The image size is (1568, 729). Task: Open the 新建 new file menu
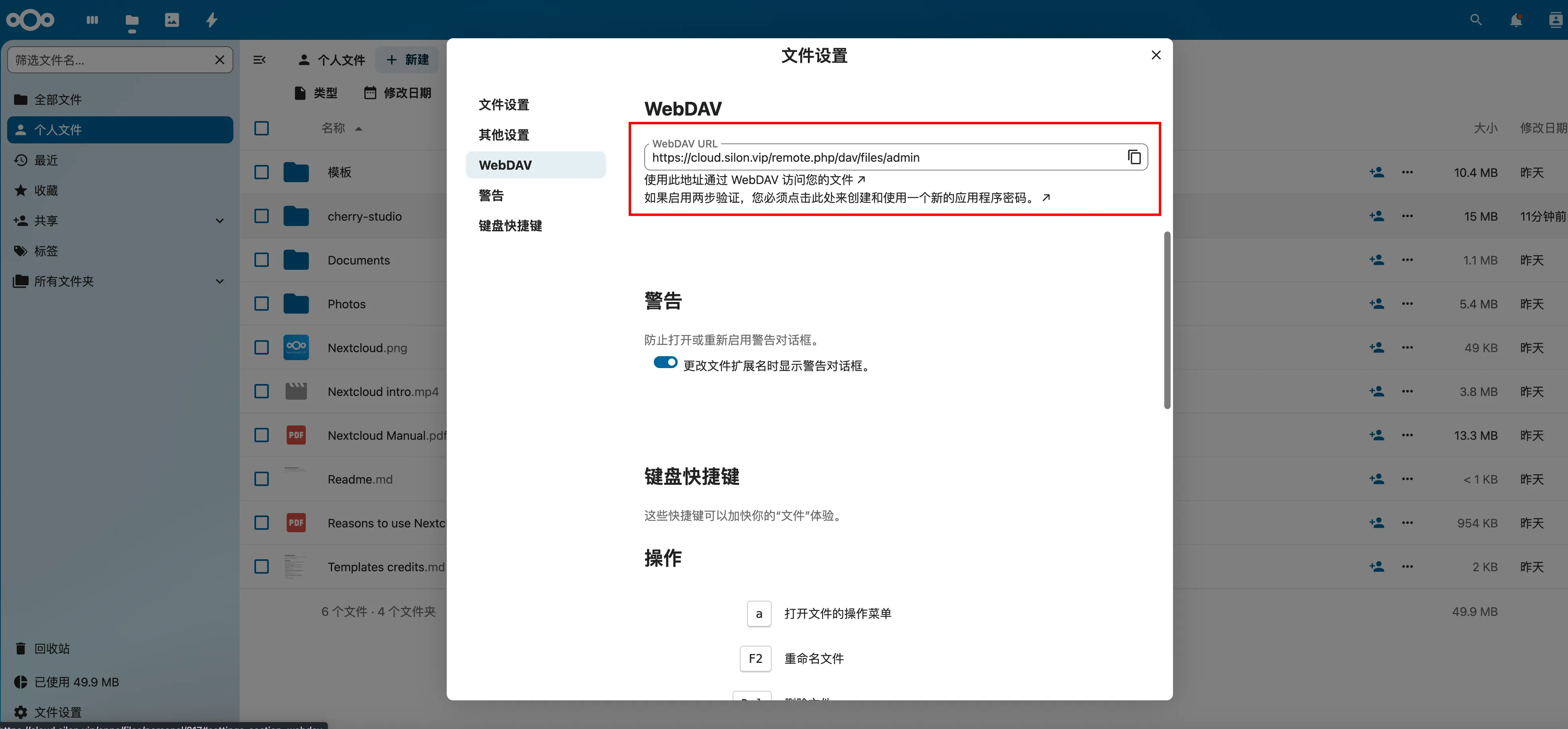click(x=407, y=60)
